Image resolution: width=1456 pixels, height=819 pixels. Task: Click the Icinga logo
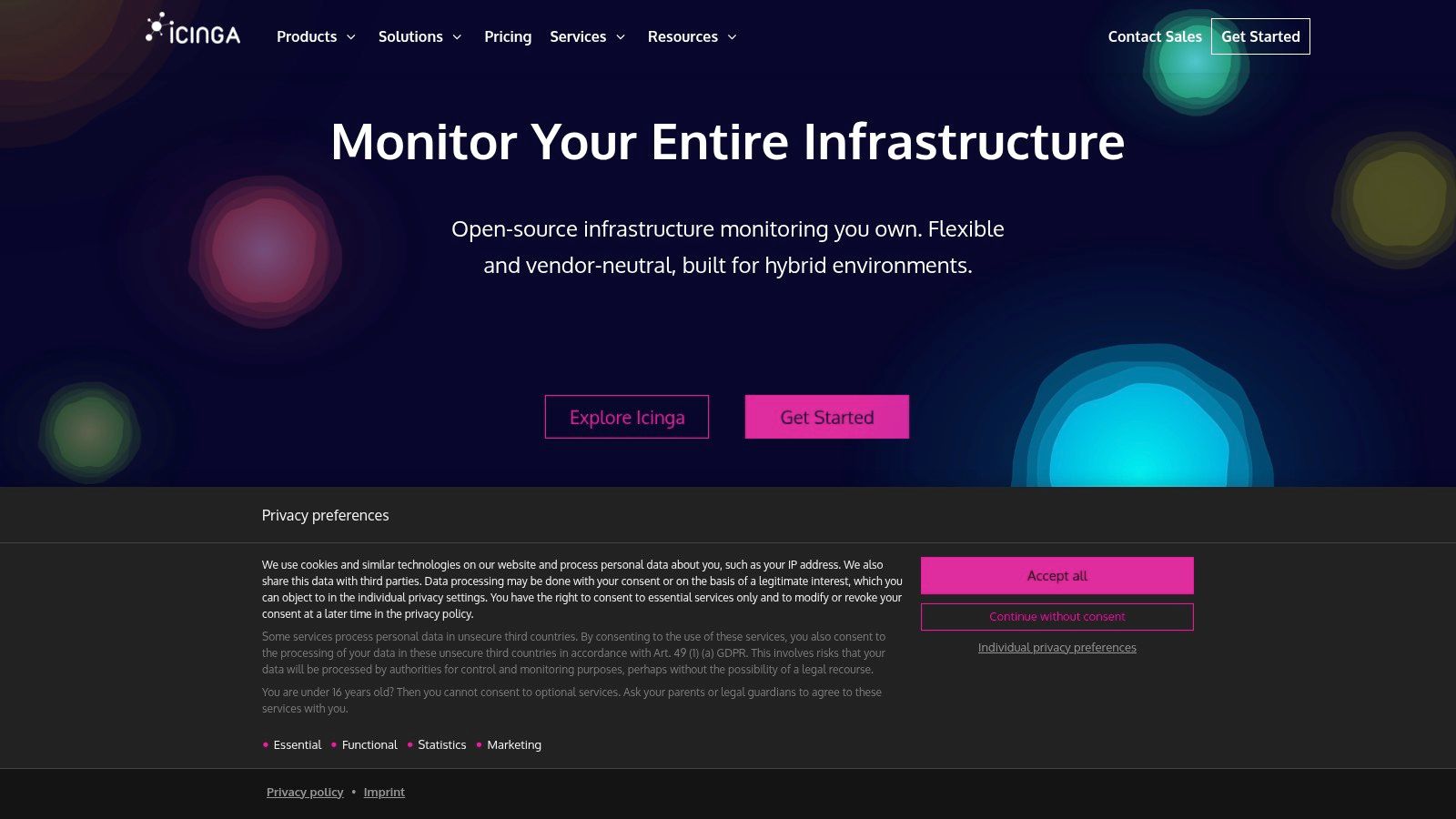(193, 29)
